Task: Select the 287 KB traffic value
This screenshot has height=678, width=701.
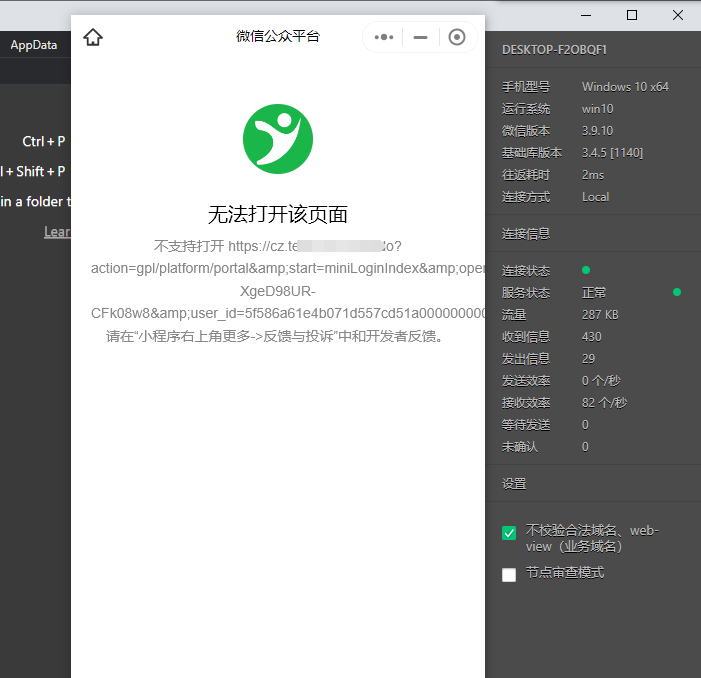Action: [x=600, y=315]
